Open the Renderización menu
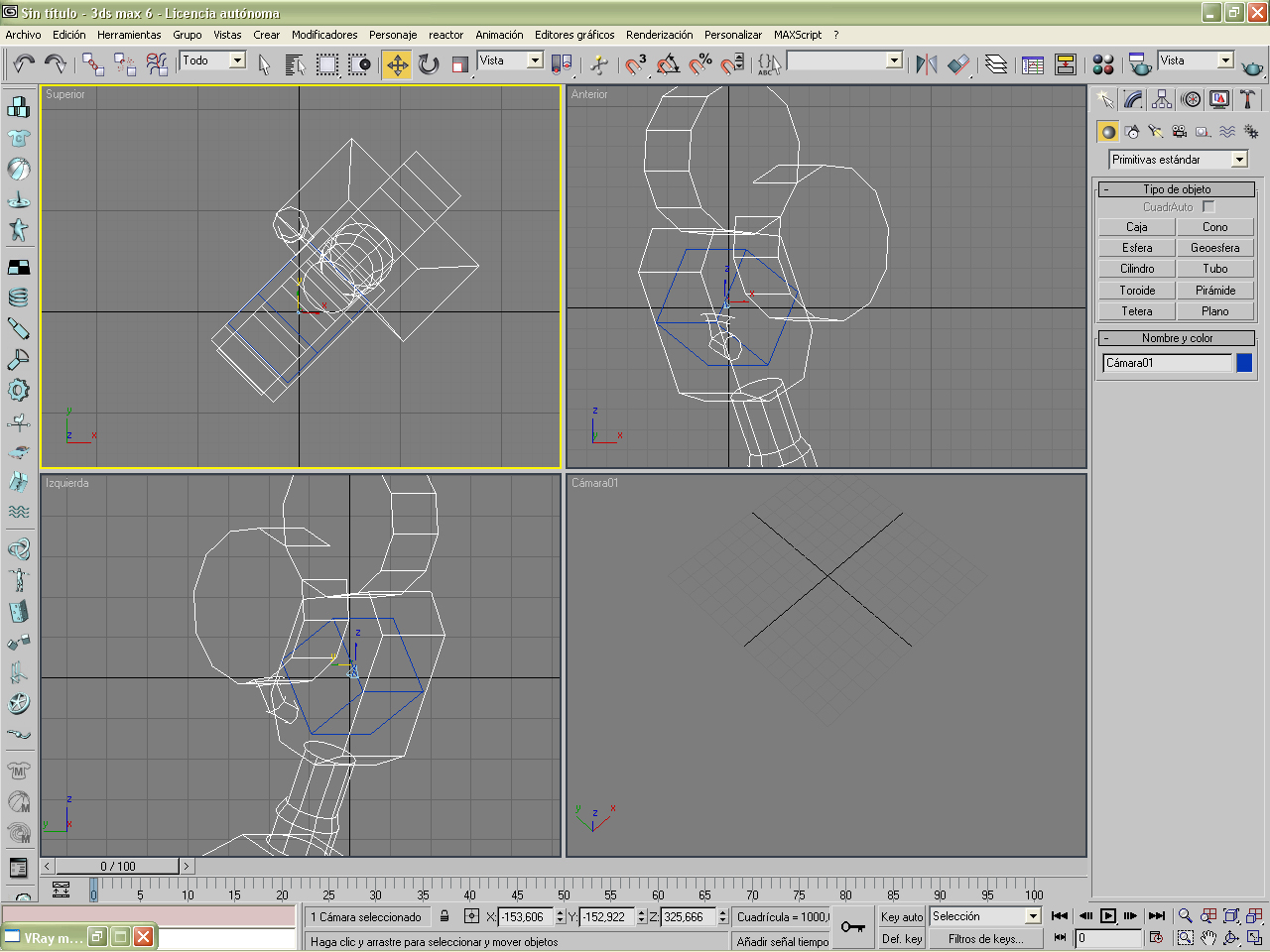Image resolution: width=1270 pixels, height=952 pixels. (x=660, y=35)
